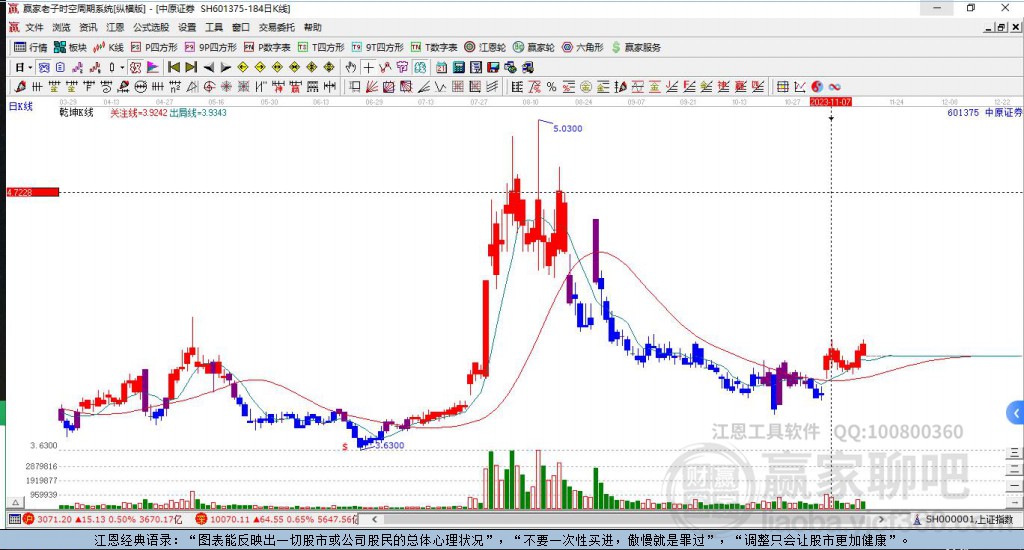Viewport: 1024px width, 550px height.
Task: Click the 3.6300 low price marker
Action: (389, 445)
